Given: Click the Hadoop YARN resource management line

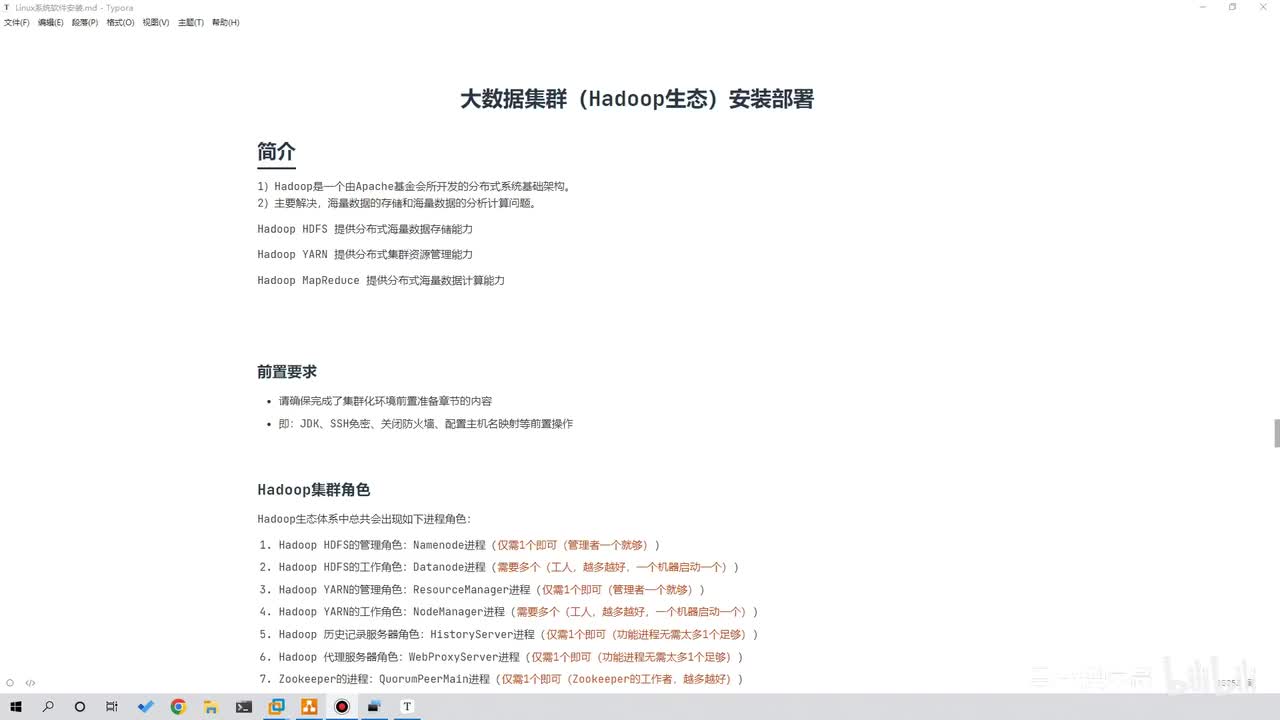Looking at the screenshot, I should [x=365, y=254].
